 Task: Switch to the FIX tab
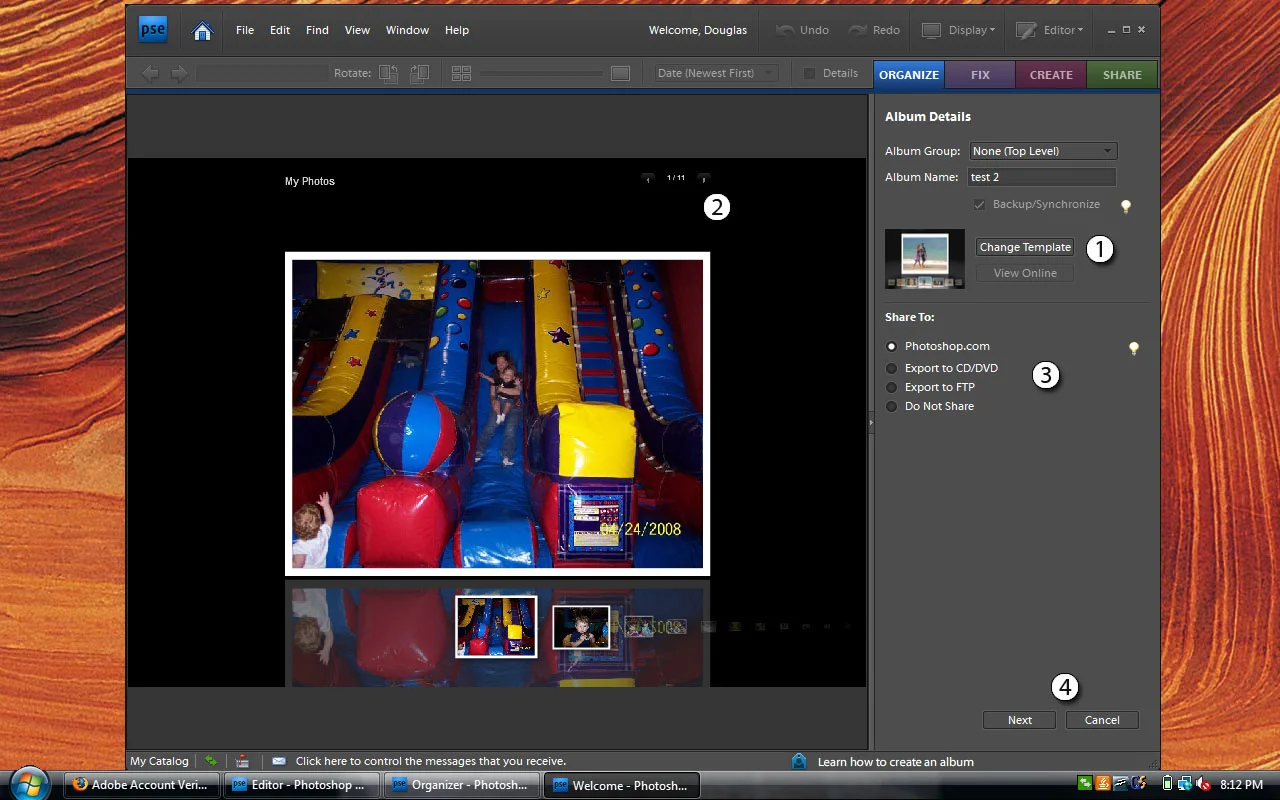980,75
